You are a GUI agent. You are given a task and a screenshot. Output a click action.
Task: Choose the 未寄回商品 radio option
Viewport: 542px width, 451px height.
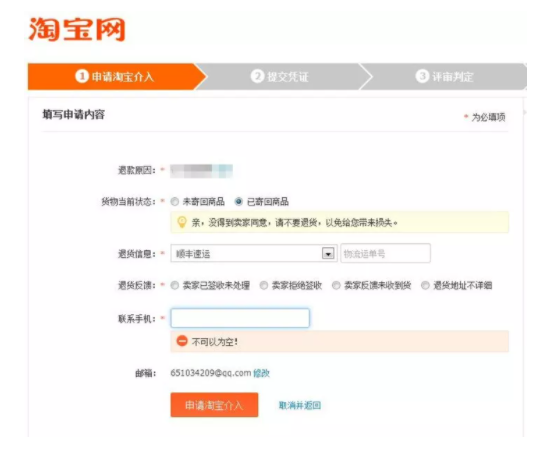tap(175, 201)
